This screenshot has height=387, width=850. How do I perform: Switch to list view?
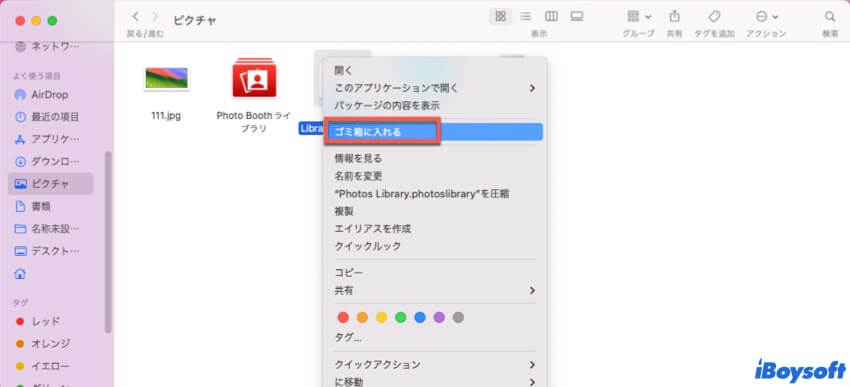(x=525, y=16)
